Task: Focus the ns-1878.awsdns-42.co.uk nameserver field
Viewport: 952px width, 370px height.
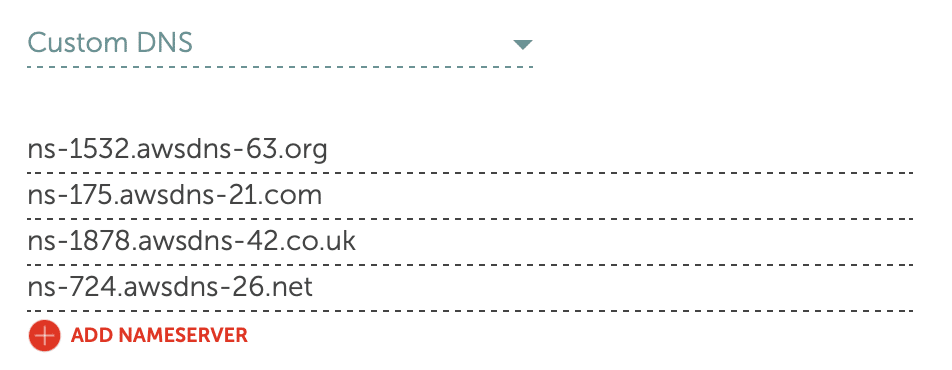Action: coord(471,242)
